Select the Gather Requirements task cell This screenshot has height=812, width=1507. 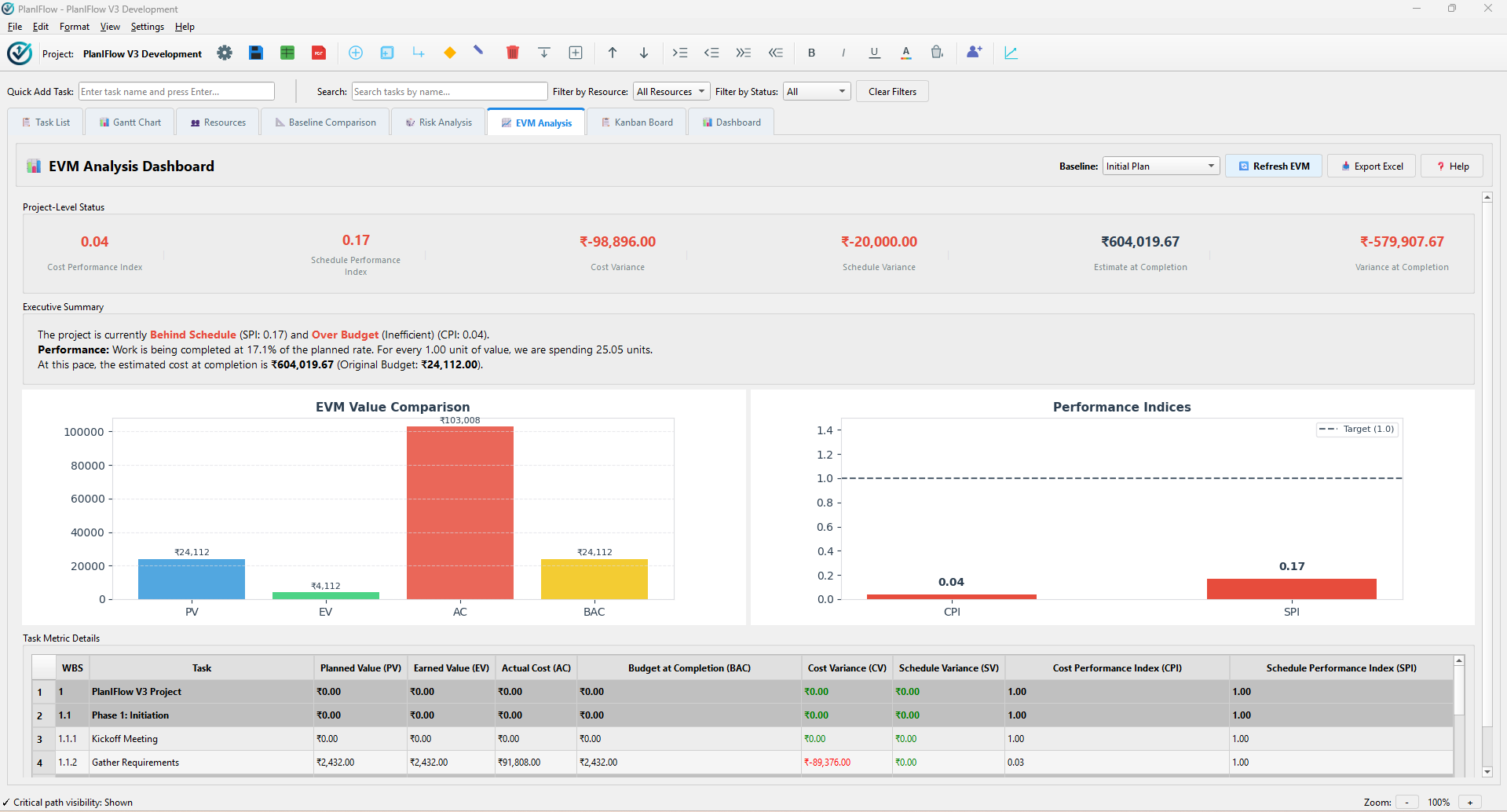(201, 763)
